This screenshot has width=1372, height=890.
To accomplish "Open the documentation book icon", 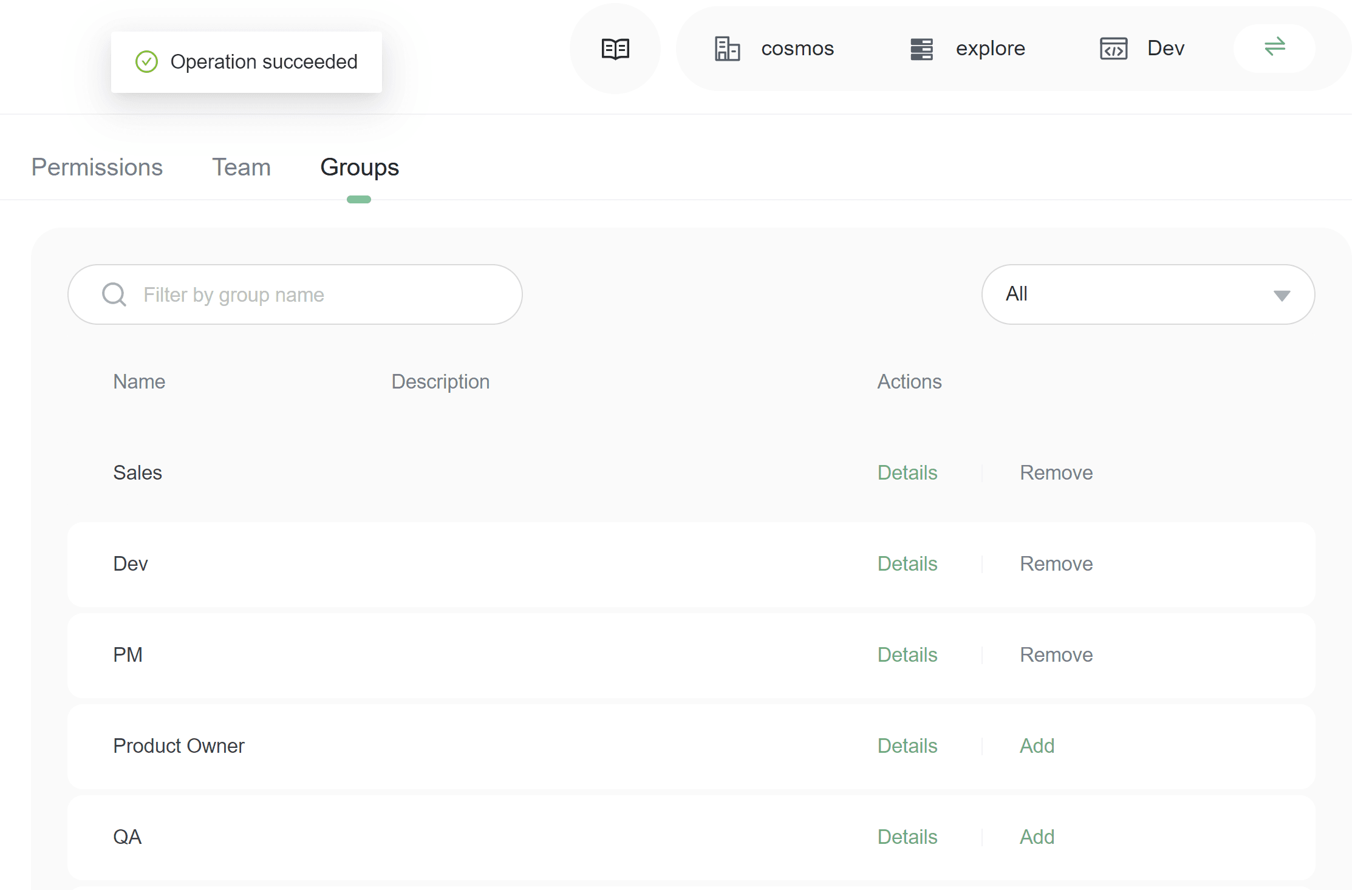I will tap(615, 49).
